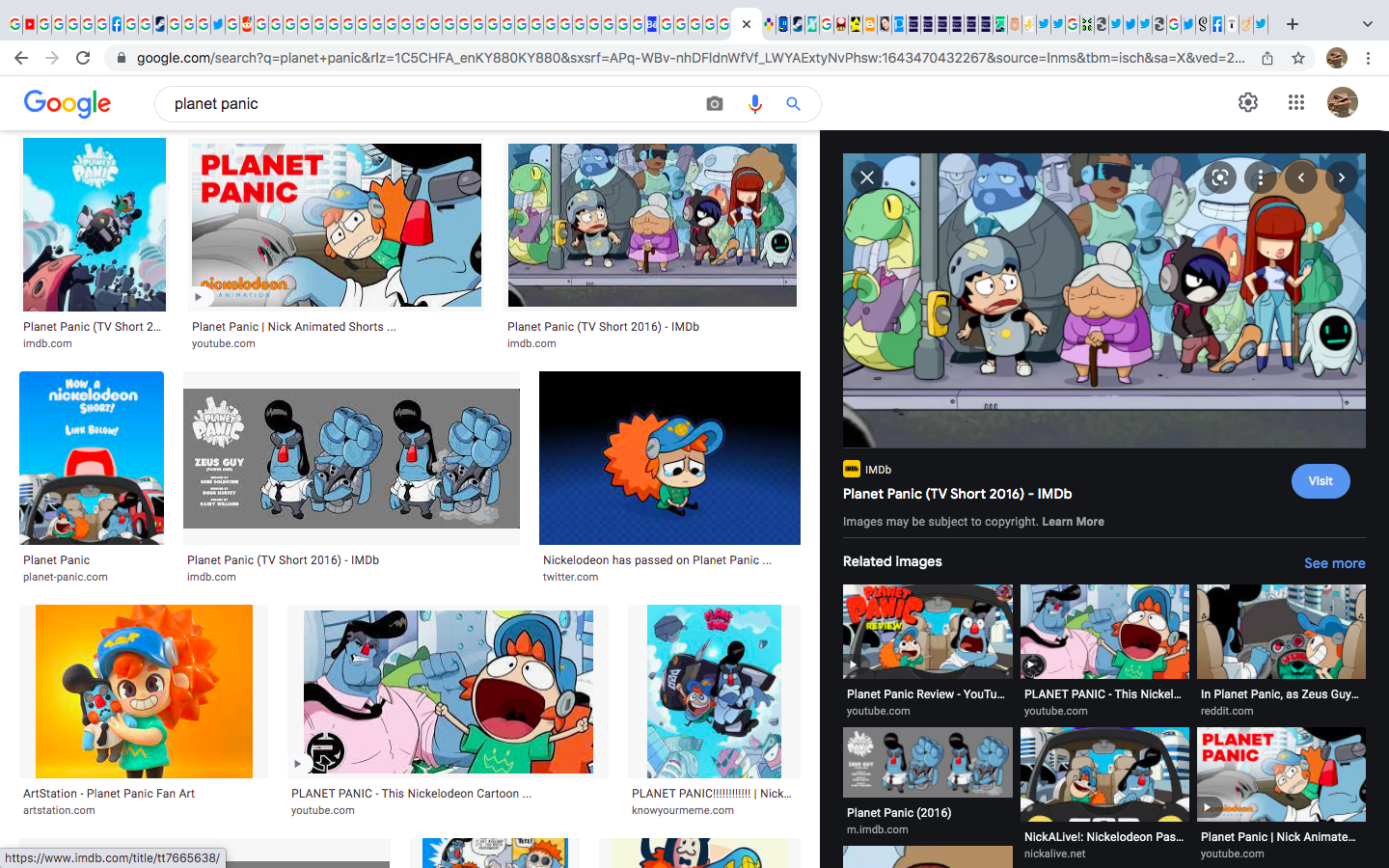The width and height of the screenshot is (1389, 868).
Task: Select the bus stop crowd IMDb thumbnail
Action: click(x=652, y=225)
